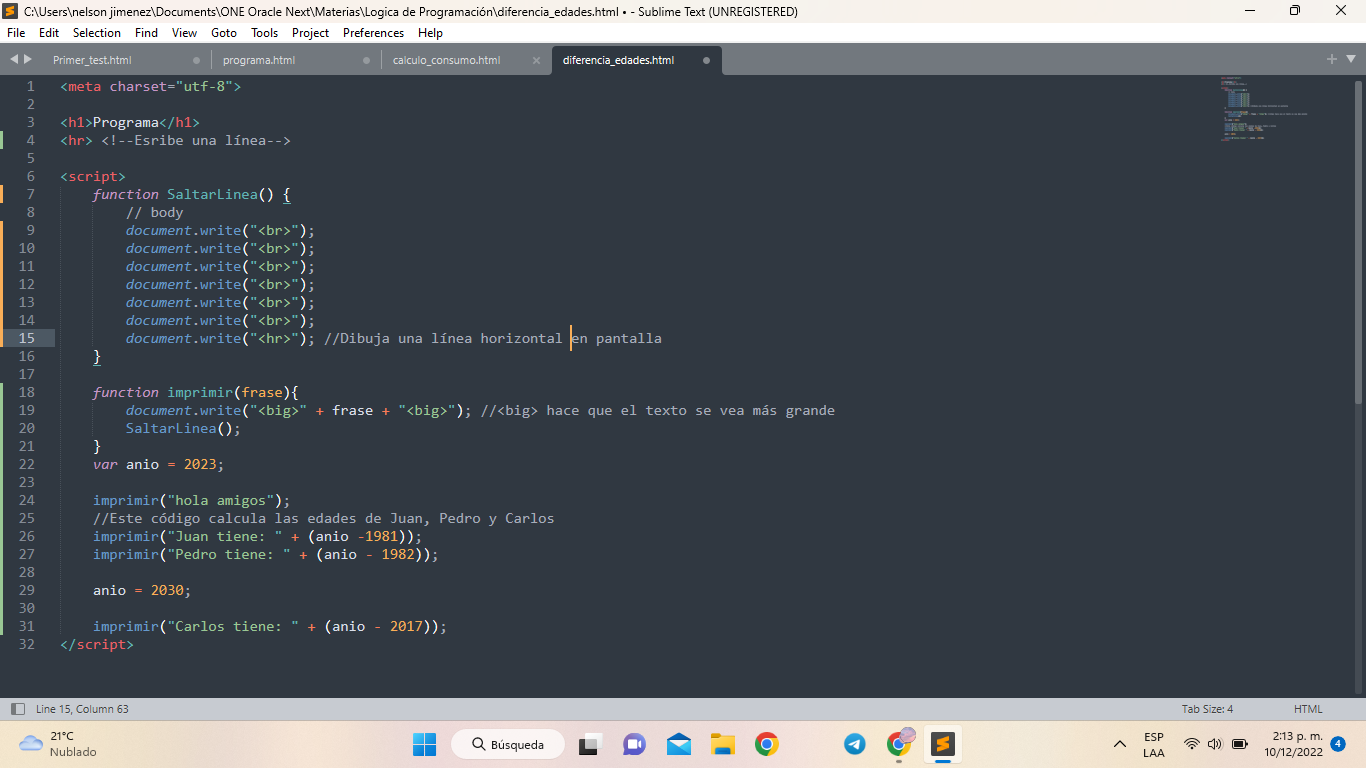Open the Help menu
The height and width of the screenshot is (768, 1366).
pyautogui.click(x=430, y=32)
